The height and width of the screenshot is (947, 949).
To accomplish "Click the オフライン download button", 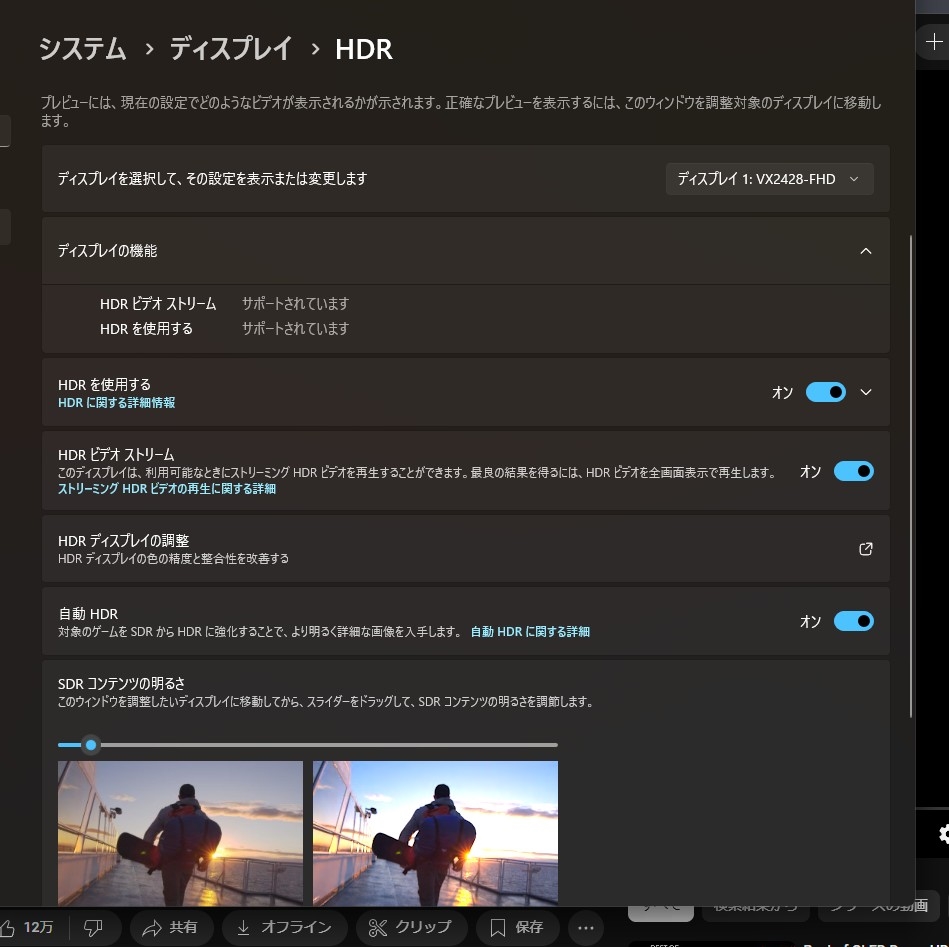I will [284, 927].
